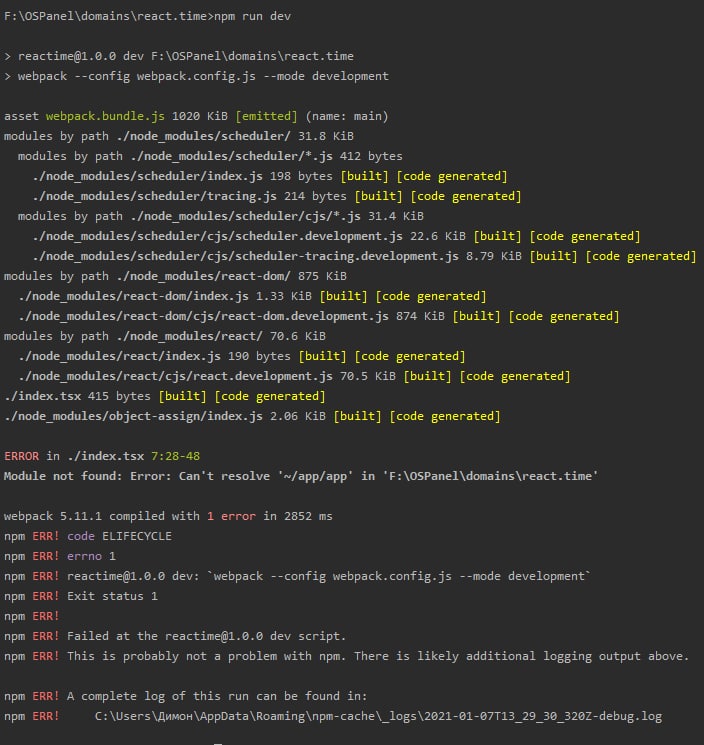
Task: Select the 'ELIFECYCLE' error code
Action: (x=137, y=536)
